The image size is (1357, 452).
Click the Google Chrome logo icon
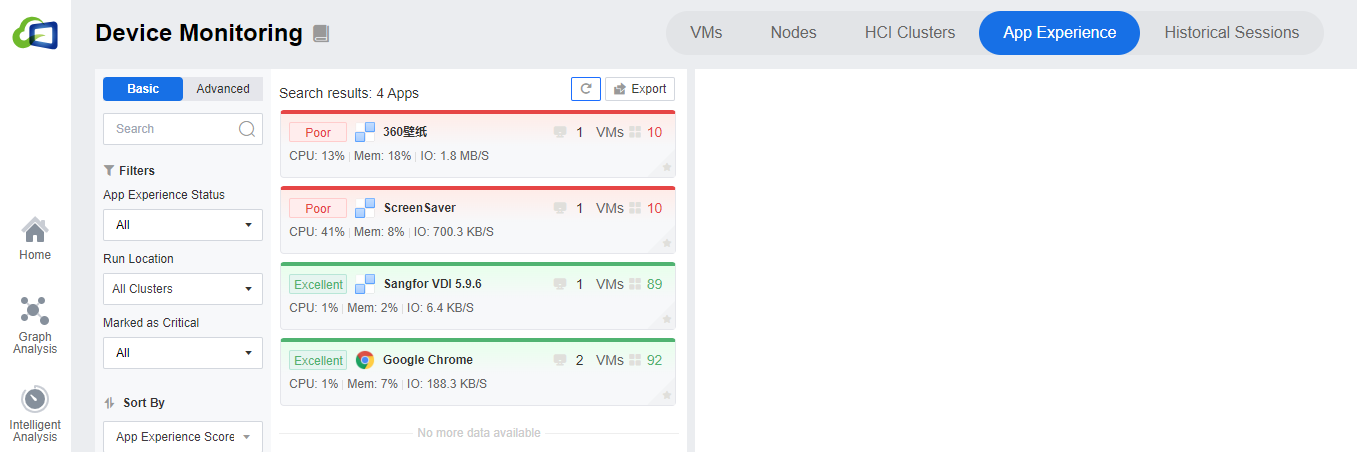coord(365,360)
